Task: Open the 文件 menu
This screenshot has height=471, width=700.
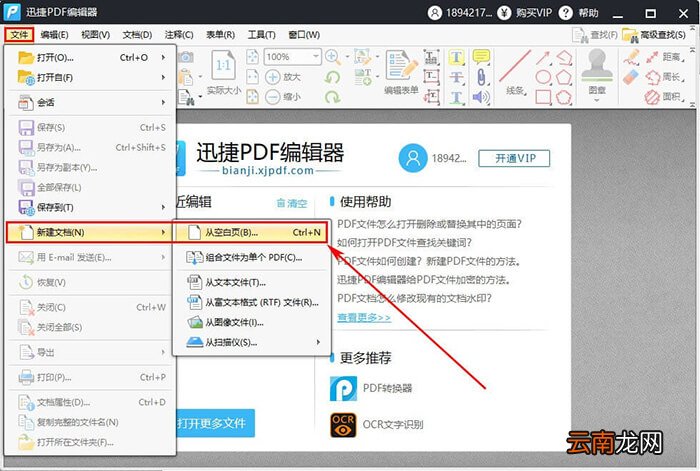Action: point(19,35)
